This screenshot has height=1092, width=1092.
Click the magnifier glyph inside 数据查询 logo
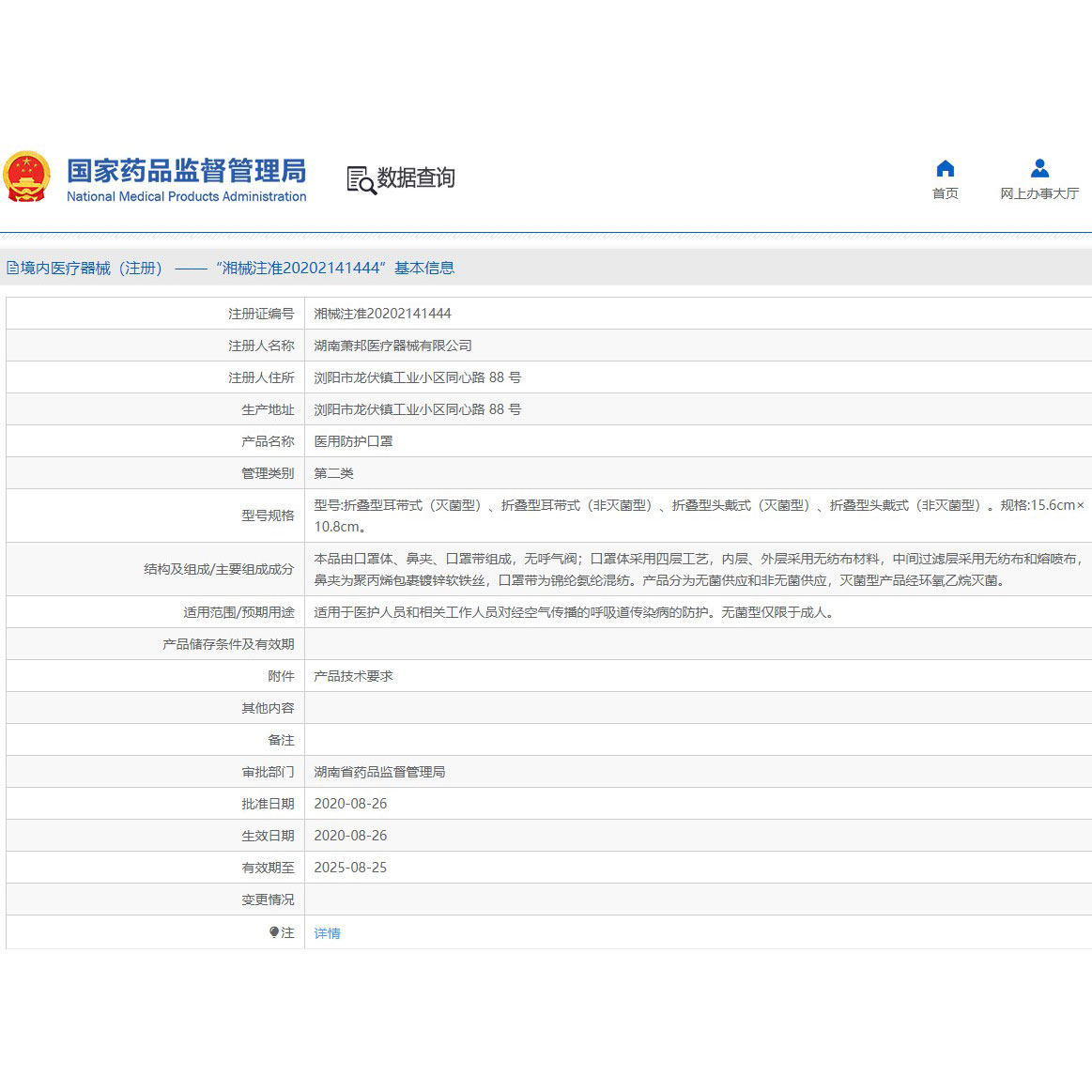pyautogui.click(x=367, y=185)
